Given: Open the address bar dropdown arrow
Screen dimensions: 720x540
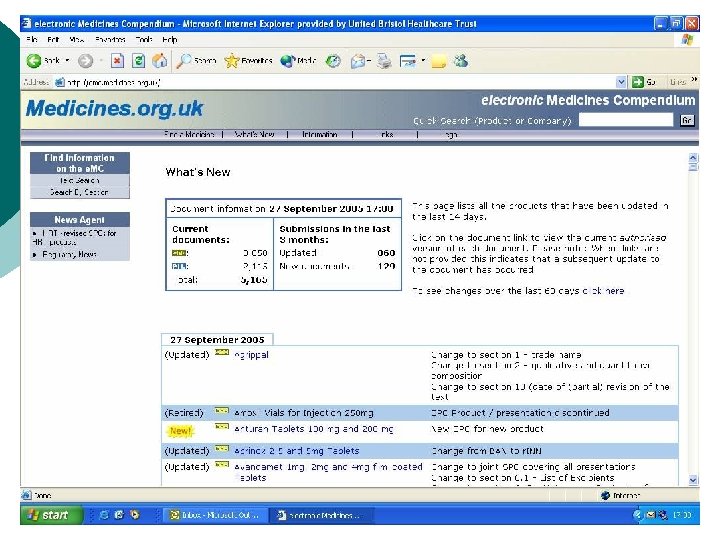Looking at the screenshot, I should pos(621,82).
